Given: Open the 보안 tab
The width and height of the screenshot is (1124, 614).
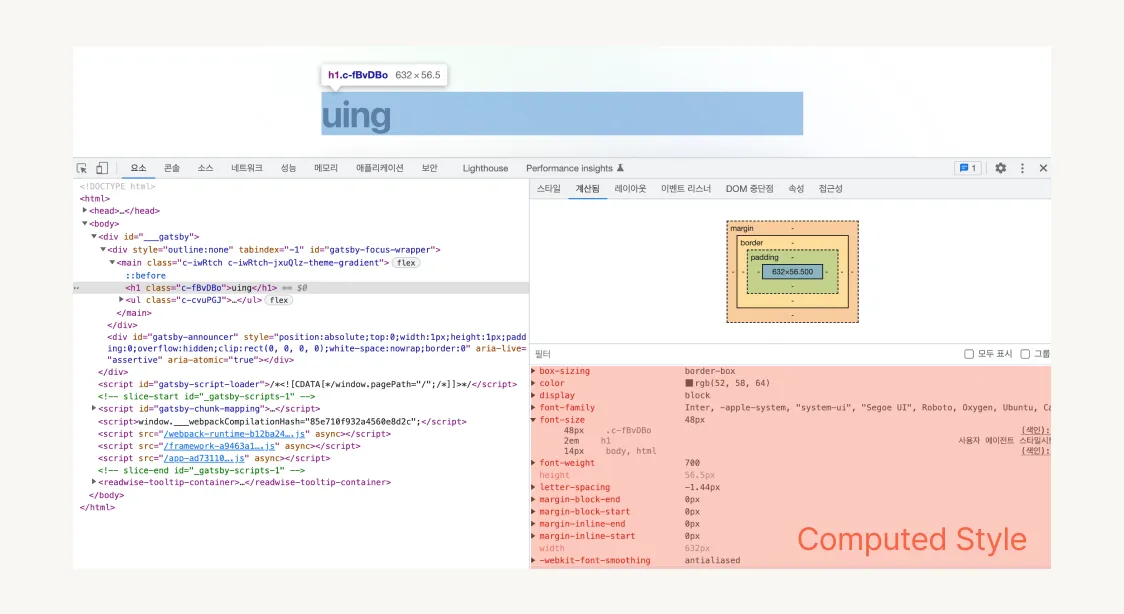Looking at the screenshot, I should pos(429,168).
